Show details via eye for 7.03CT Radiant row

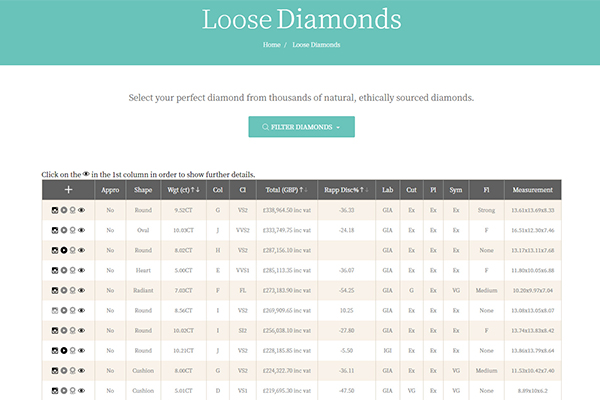[82, 291]
